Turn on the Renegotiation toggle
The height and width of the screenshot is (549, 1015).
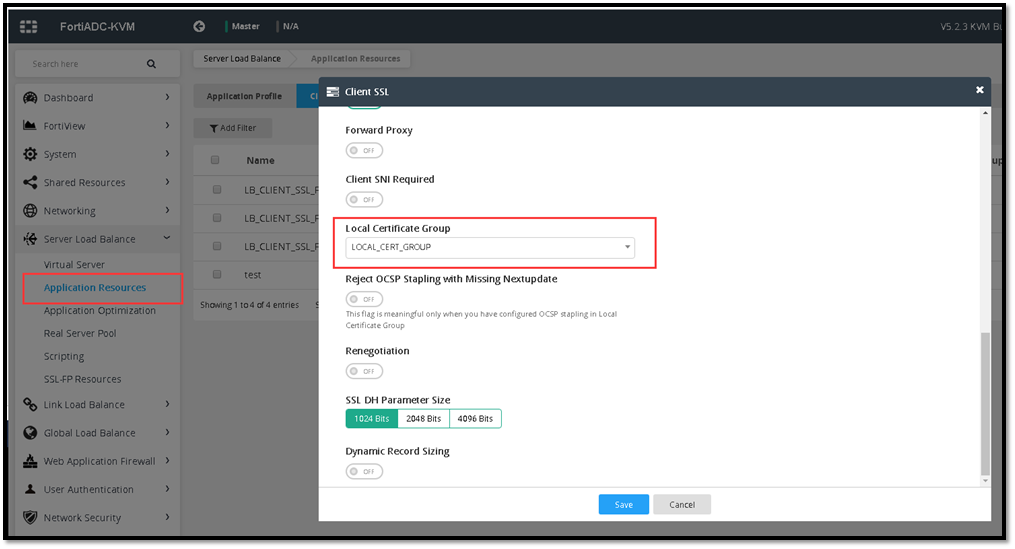coord(364,371)
